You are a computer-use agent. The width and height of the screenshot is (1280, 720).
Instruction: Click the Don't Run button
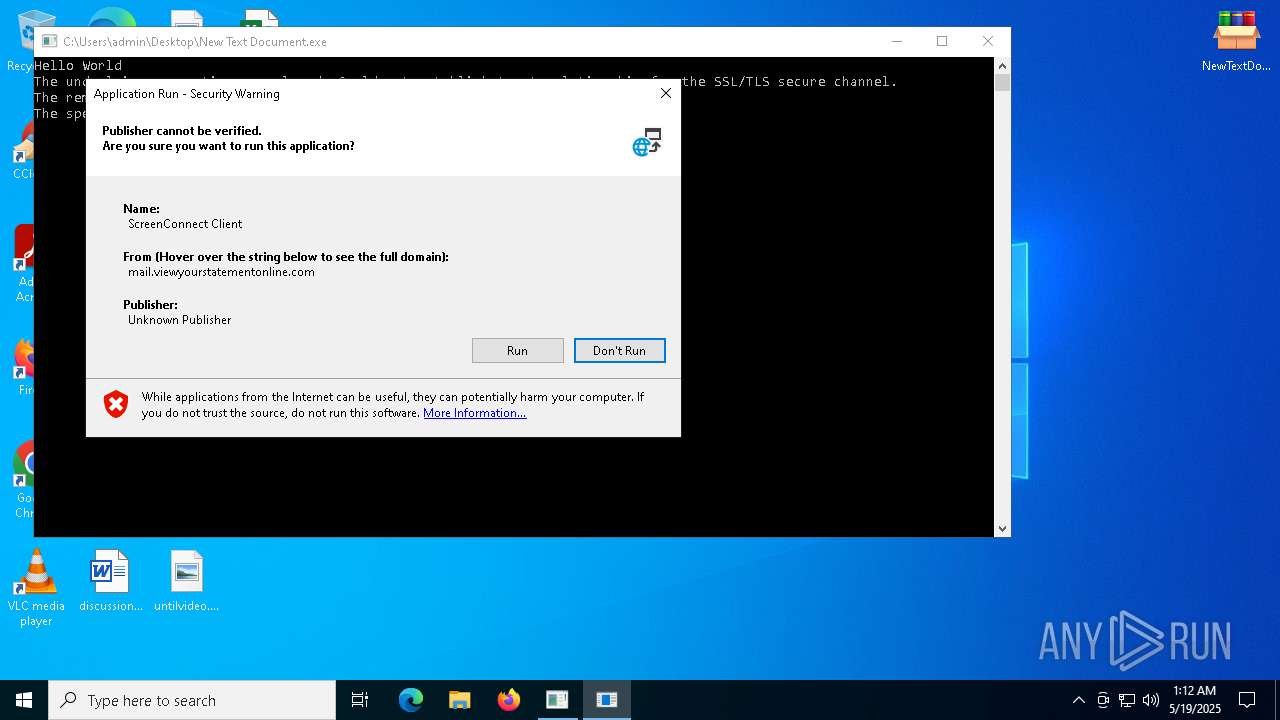(x=619, y=350)
